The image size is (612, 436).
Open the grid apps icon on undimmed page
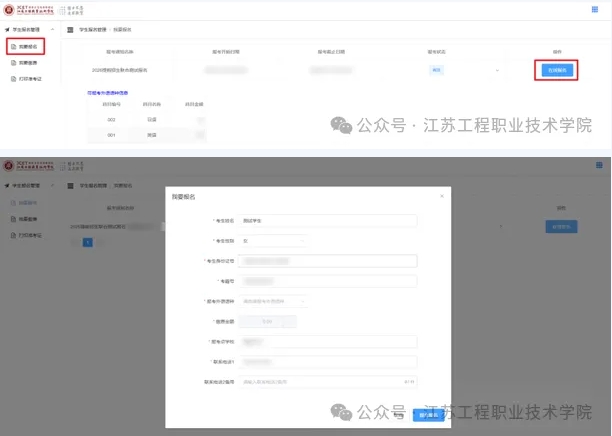594,9
